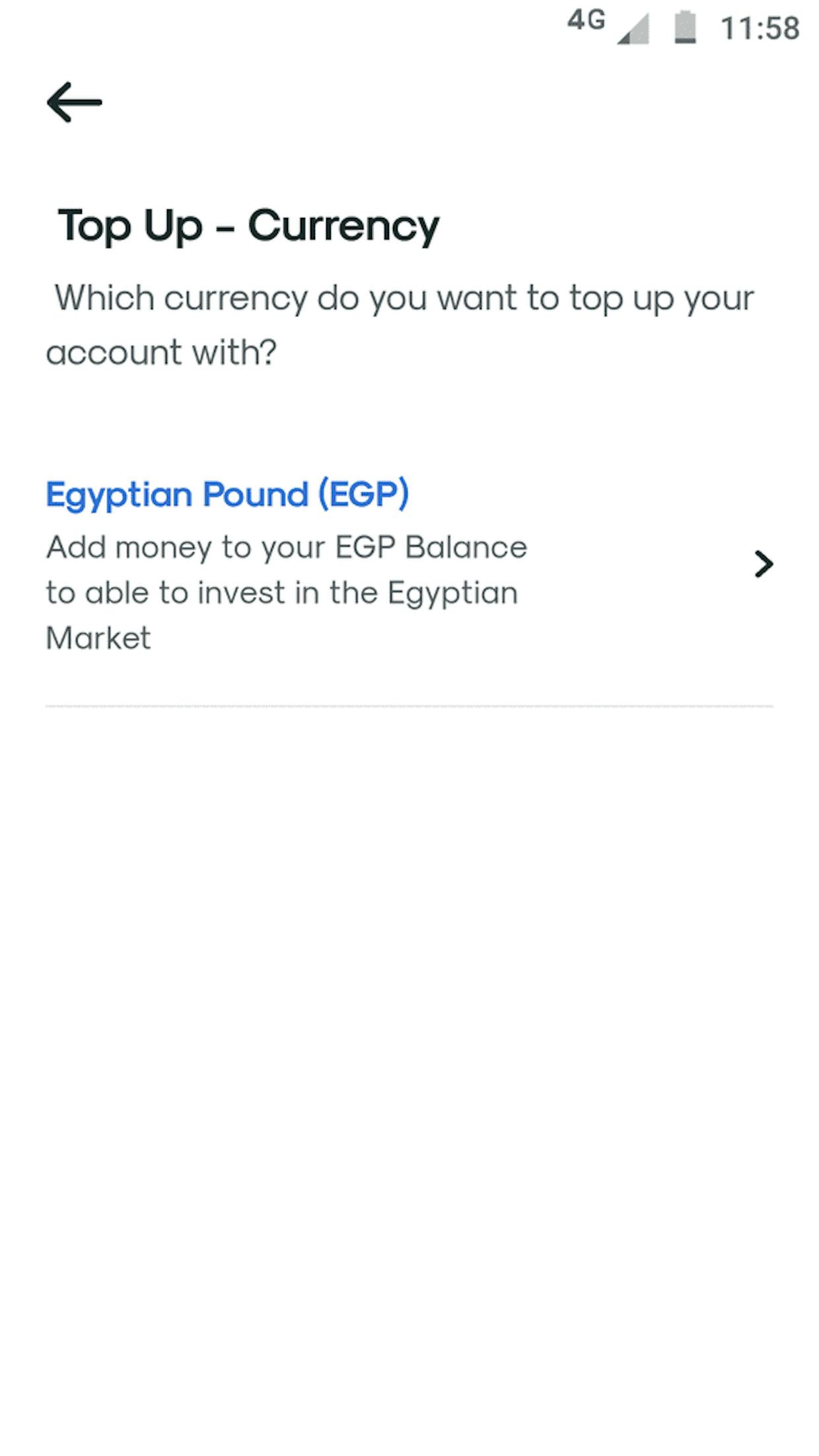The width and height of the screenshot is (819, 1456).
Task: Click the word 'Market' in EGP description
Action: tap(98, 638)
